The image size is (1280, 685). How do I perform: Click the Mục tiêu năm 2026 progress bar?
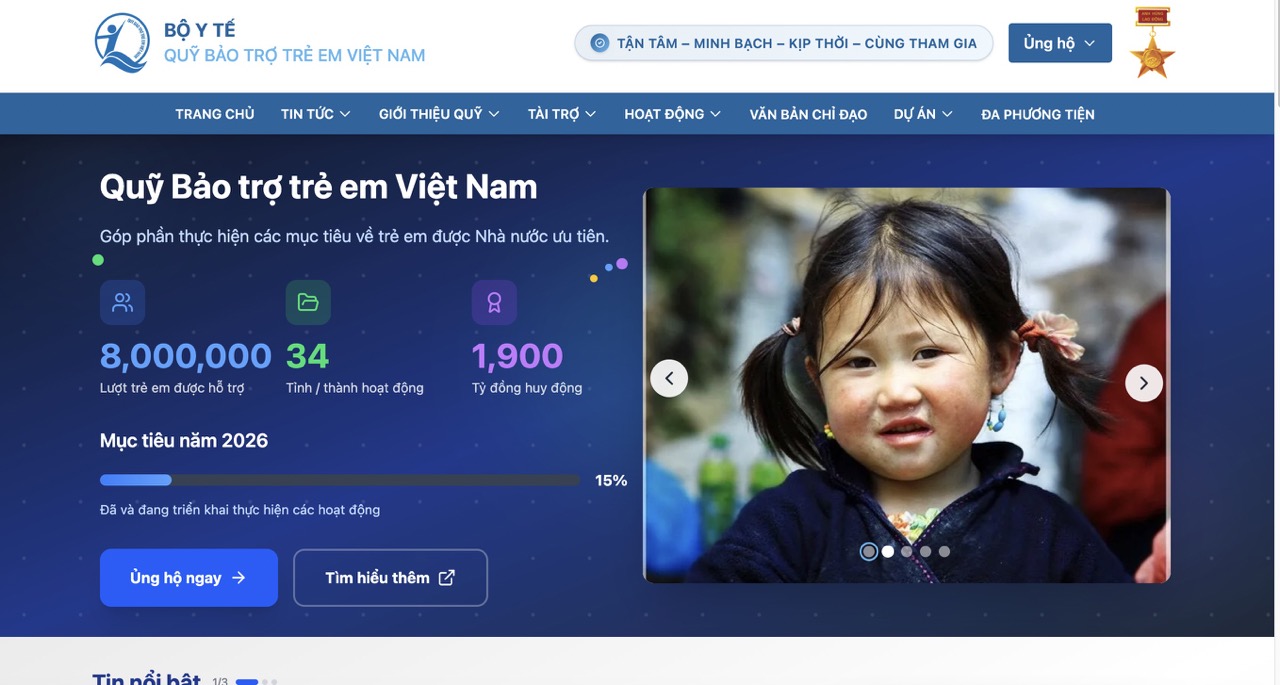pyautogui.click(x=340, y=480)
